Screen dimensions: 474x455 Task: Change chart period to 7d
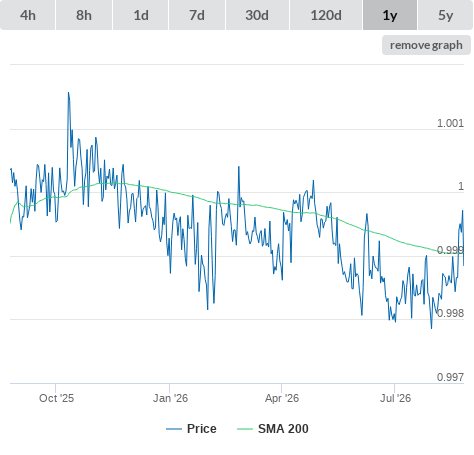[197, 15]
